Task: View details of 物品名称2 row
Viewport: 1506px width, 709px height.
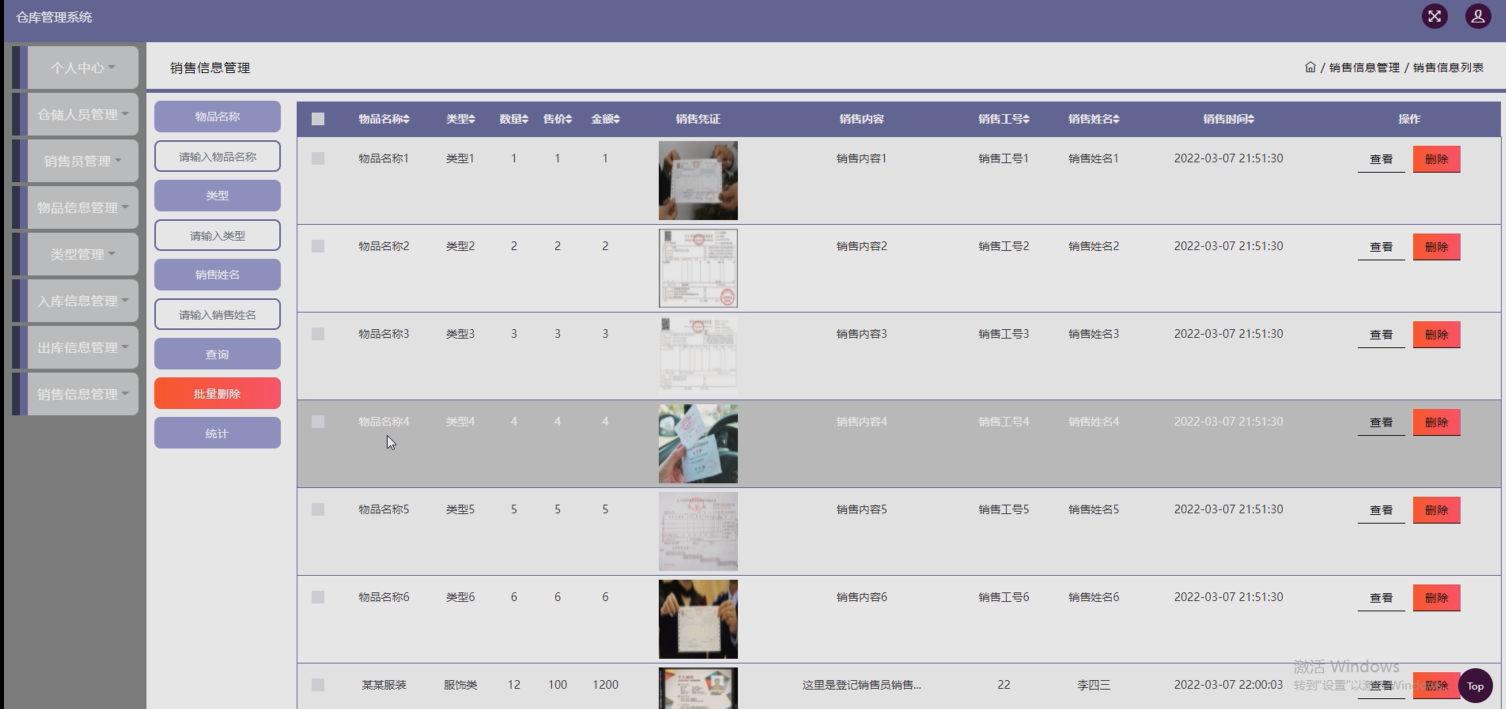Action: point(1381,247)
